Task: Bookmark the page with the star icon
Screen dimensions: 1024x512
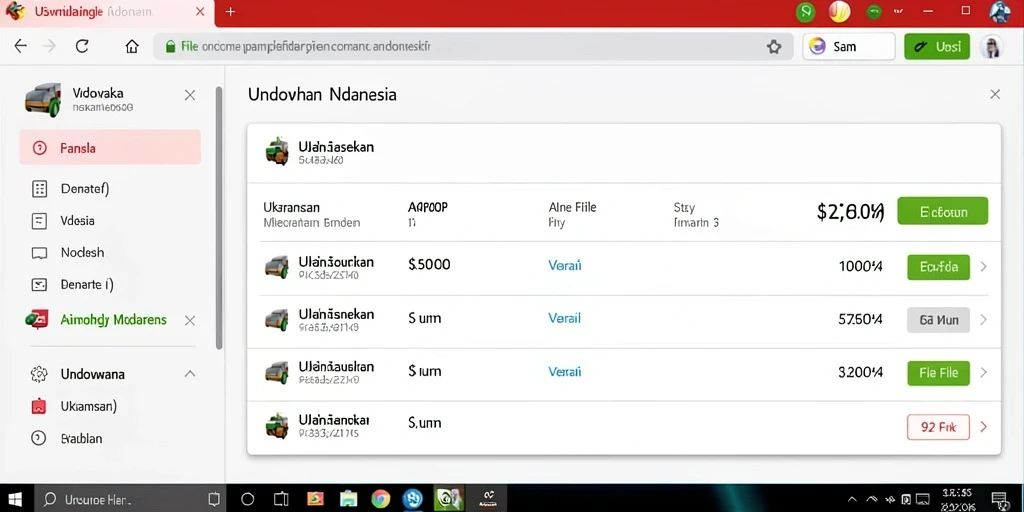Action: pos(774,46)
